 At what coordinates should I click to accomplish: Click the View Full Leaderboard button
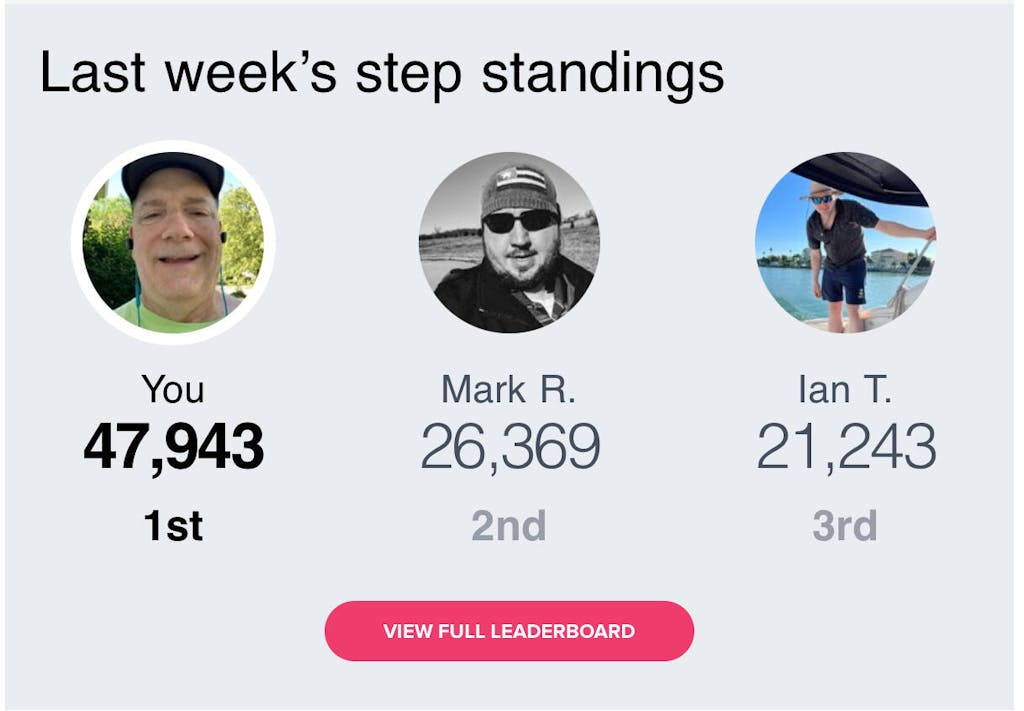pos(509,631)
